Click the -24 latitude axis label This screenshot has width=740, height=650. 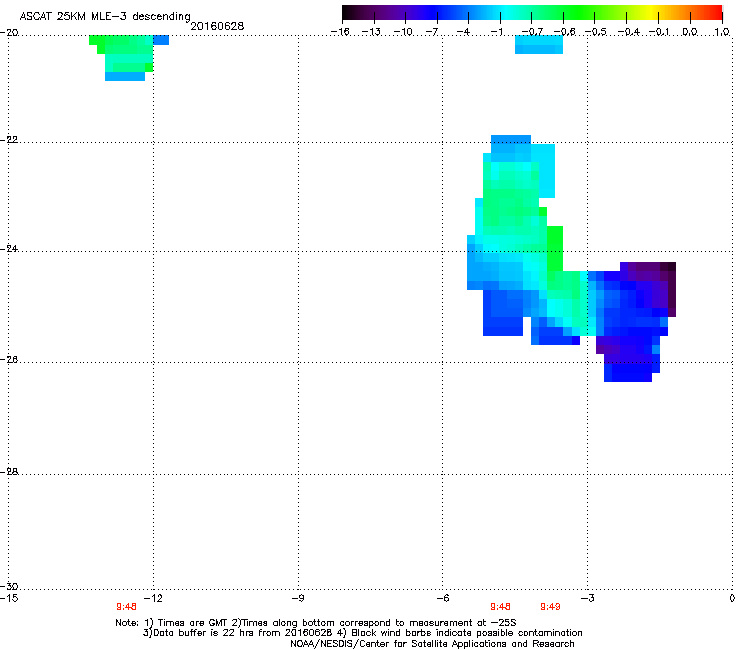pyautogui.click(x=9, y=249)
